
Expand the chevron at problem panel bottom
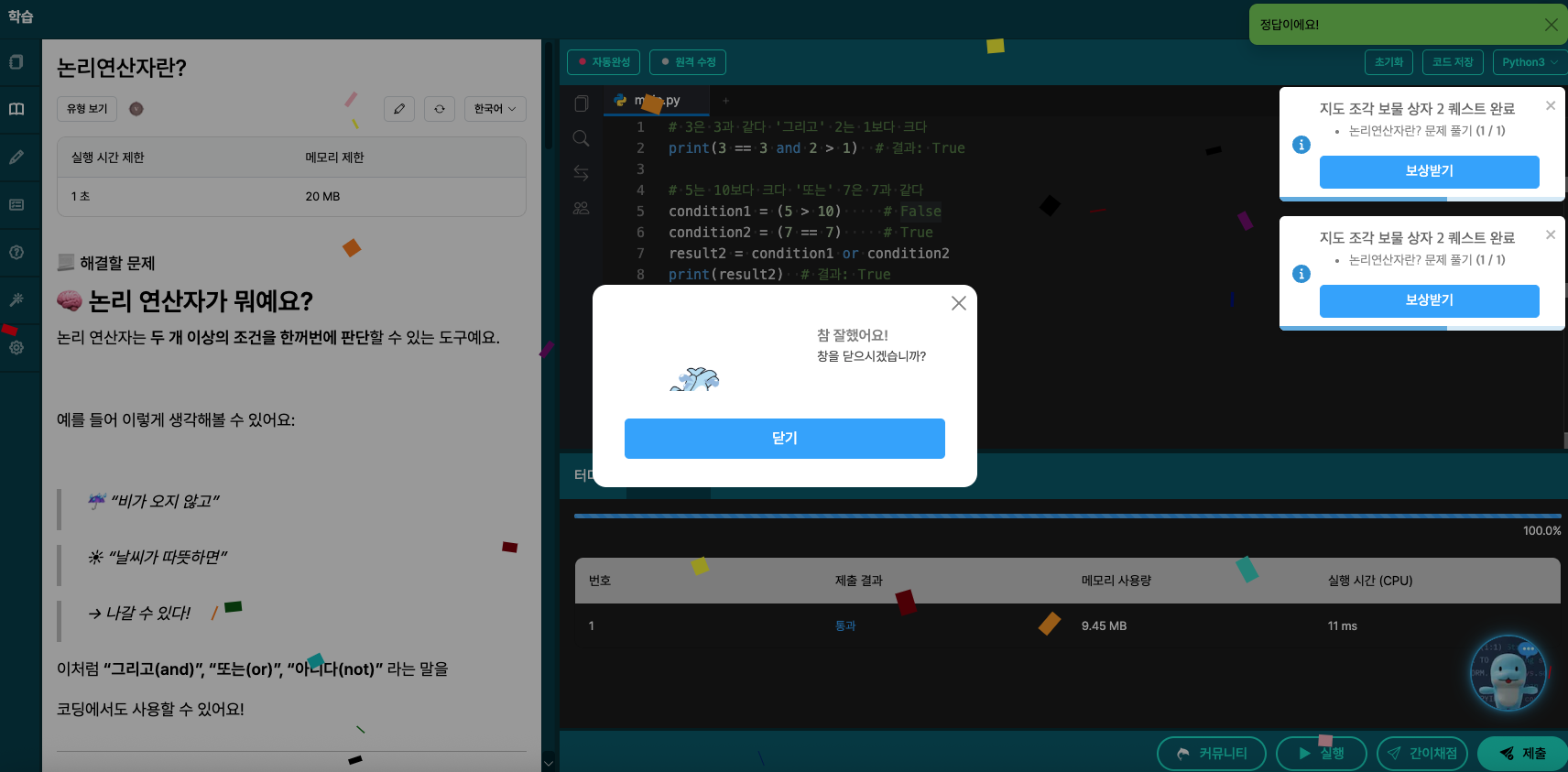(x=549, y=761)
